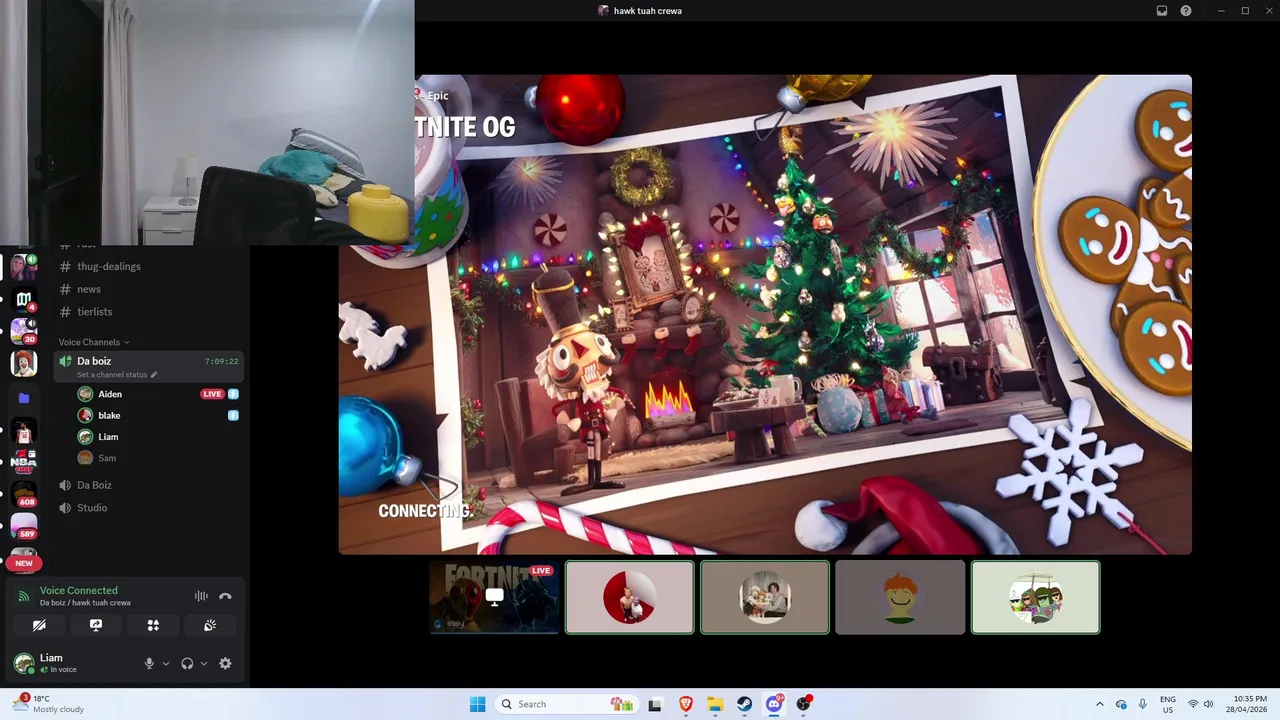Open the inbox icon in the title bar

tap(1162, 11)
